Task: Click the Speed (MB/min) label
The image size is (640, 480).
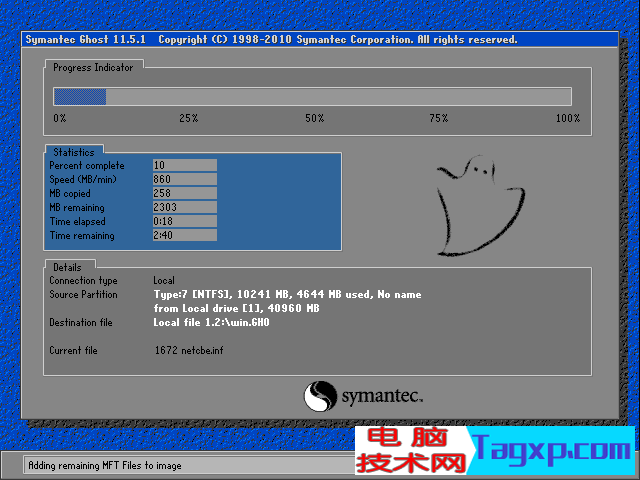Action: [x=83, y=180]
